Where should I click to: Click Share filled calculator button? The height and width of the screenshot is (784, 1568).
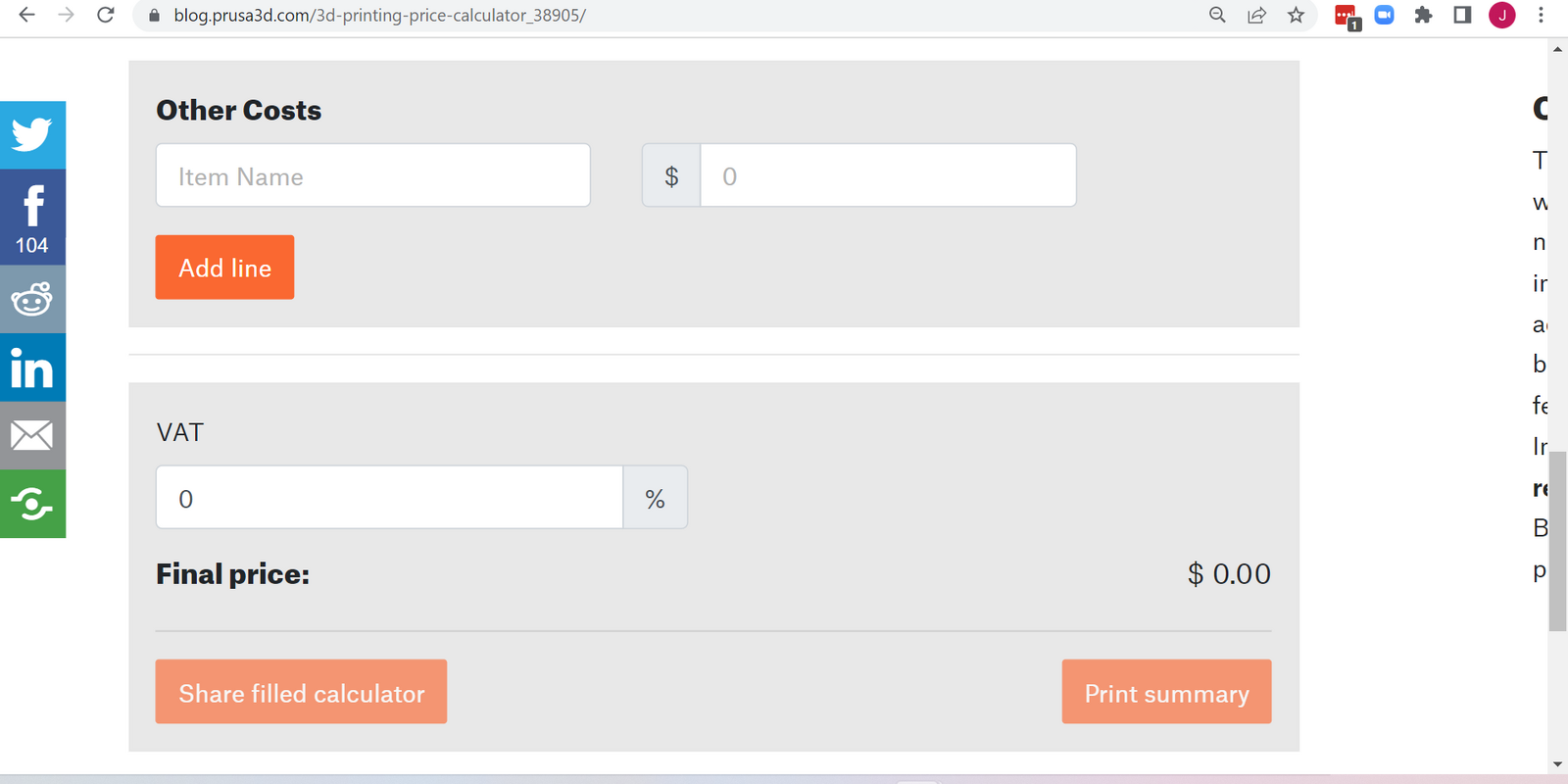(x=301, y=692)
